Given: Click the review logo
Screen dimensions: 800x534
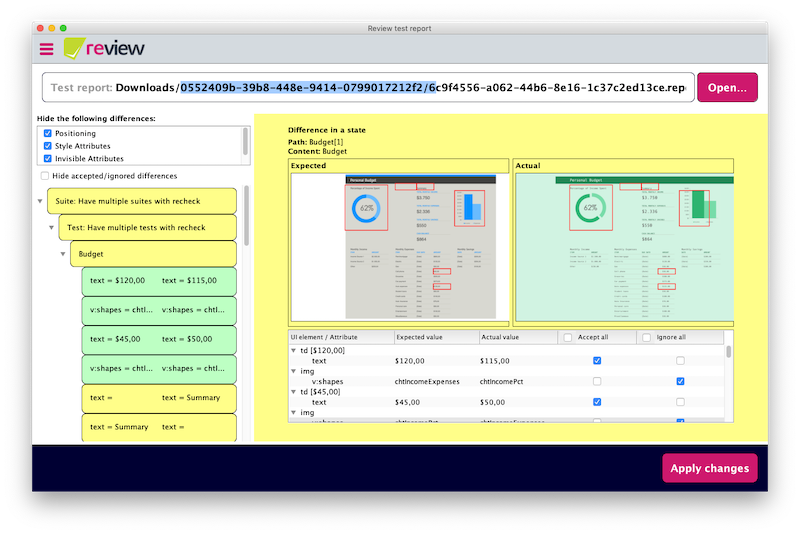Looking at the screenshot, I should pyautogui.click(x=104, y=48).
